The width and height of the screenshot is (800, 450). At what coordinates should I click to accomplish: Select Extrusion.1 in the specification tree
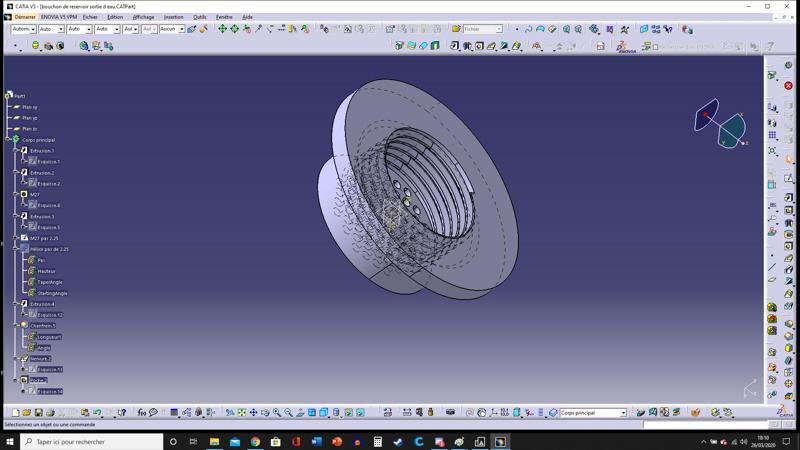point(42,151)
